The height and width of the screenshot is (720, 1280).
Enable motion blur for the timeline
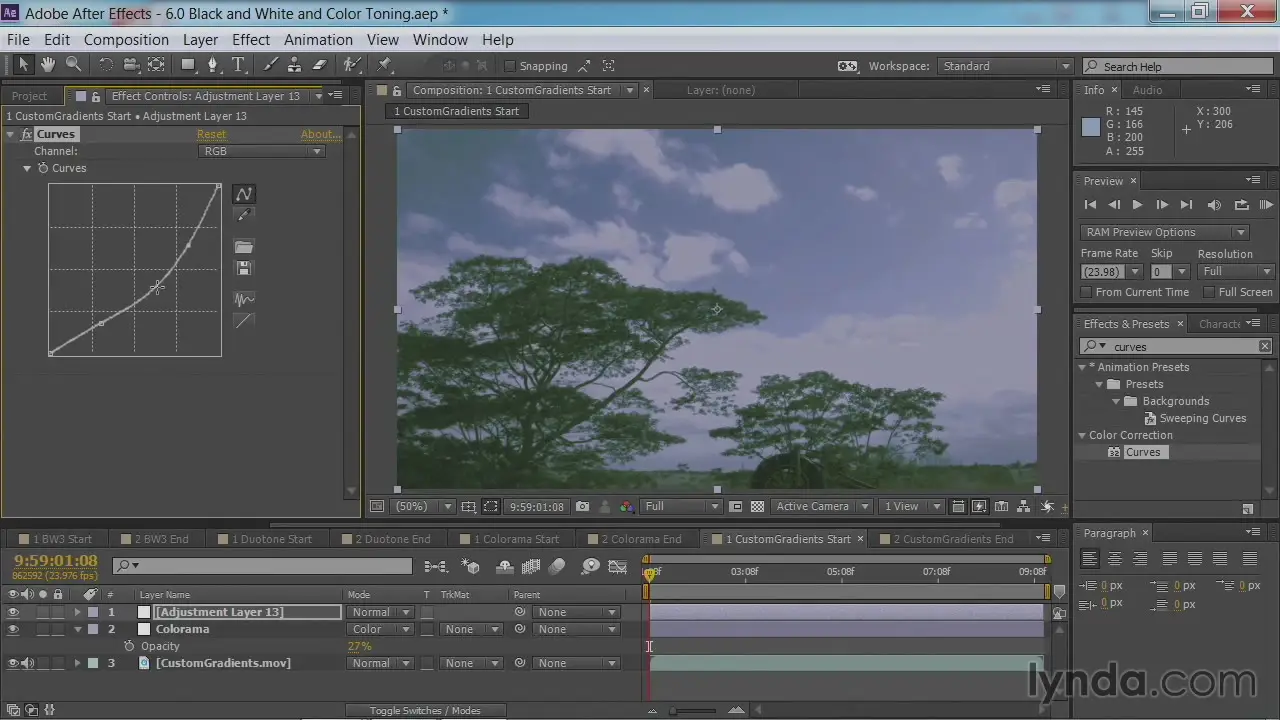[x=557, y=567]
